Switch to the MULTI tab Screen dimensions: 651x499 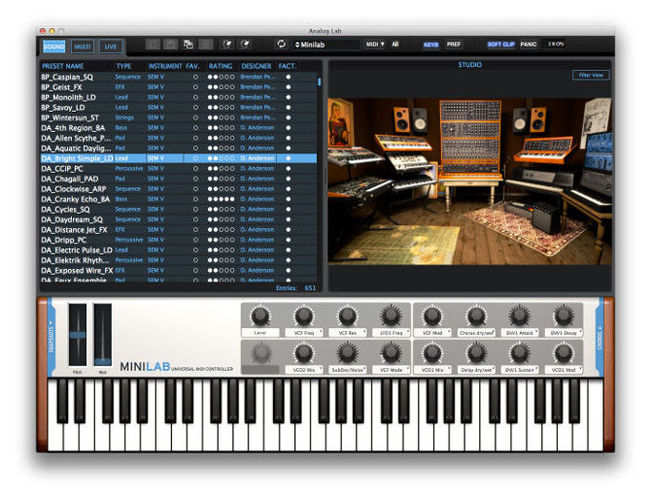82,46
